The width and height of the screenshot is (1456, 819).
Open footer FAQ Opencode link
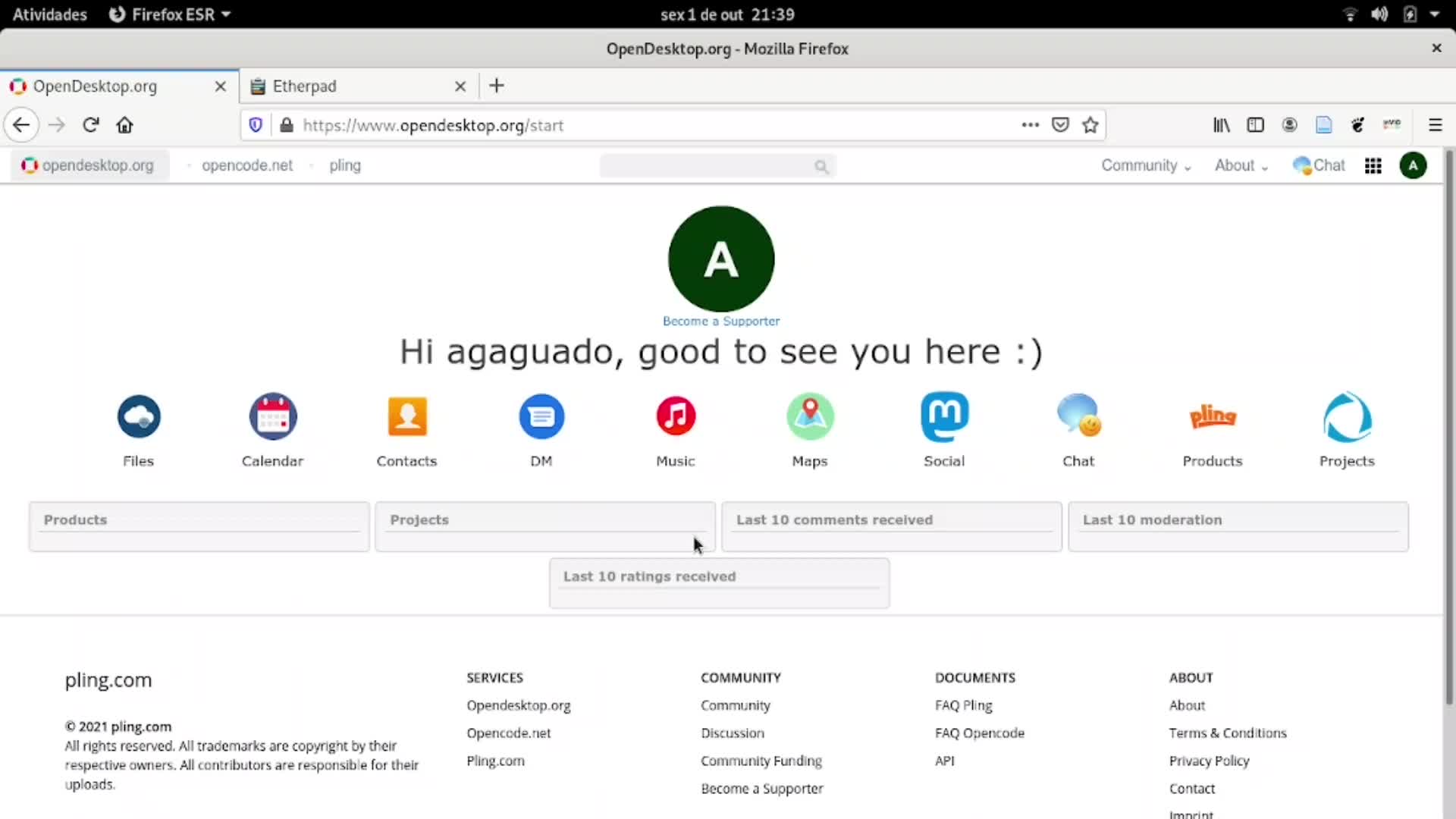(x=980, y=733)
